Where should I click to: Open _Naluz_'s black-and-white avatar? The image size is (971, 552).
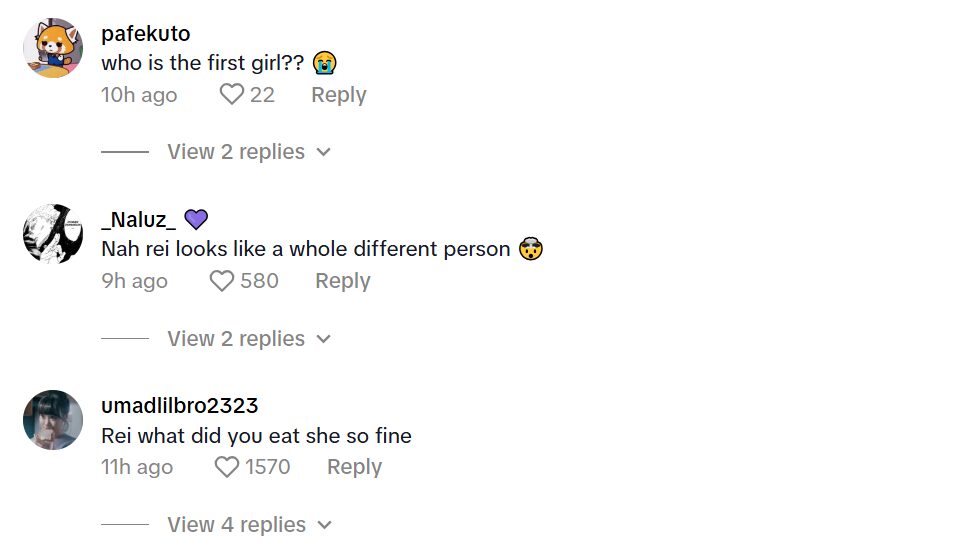[53, 234]
